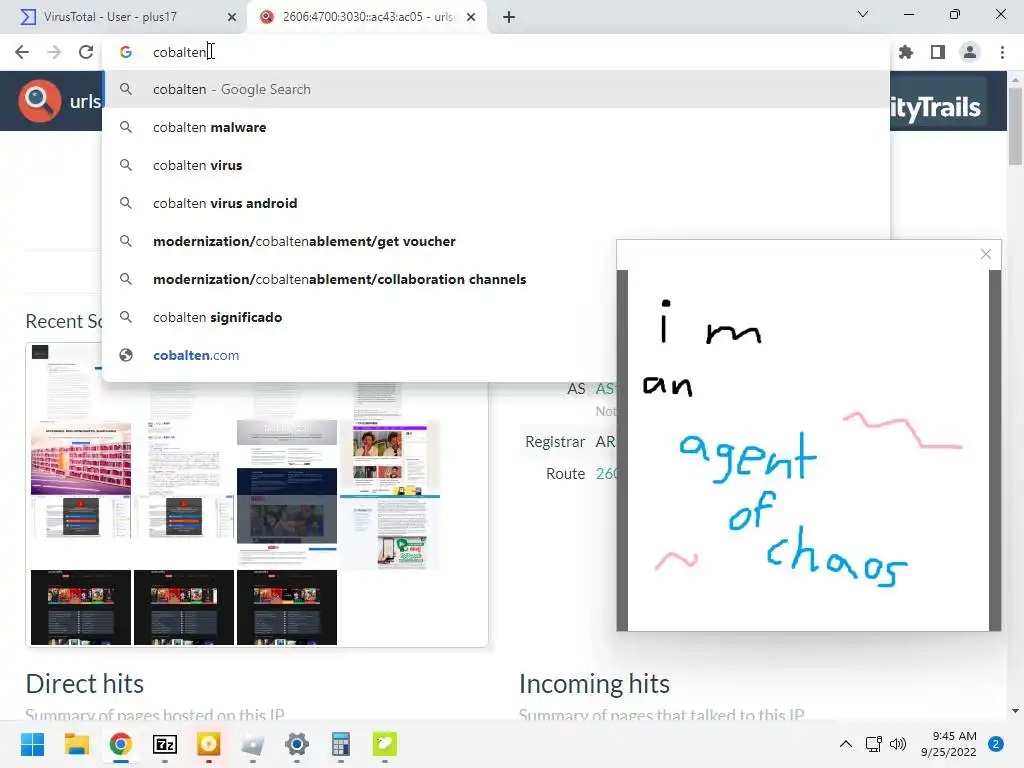Open the green note app in taskbar
The height and width of the screenshot is (768, 1024).
click(x=385, y=744)
